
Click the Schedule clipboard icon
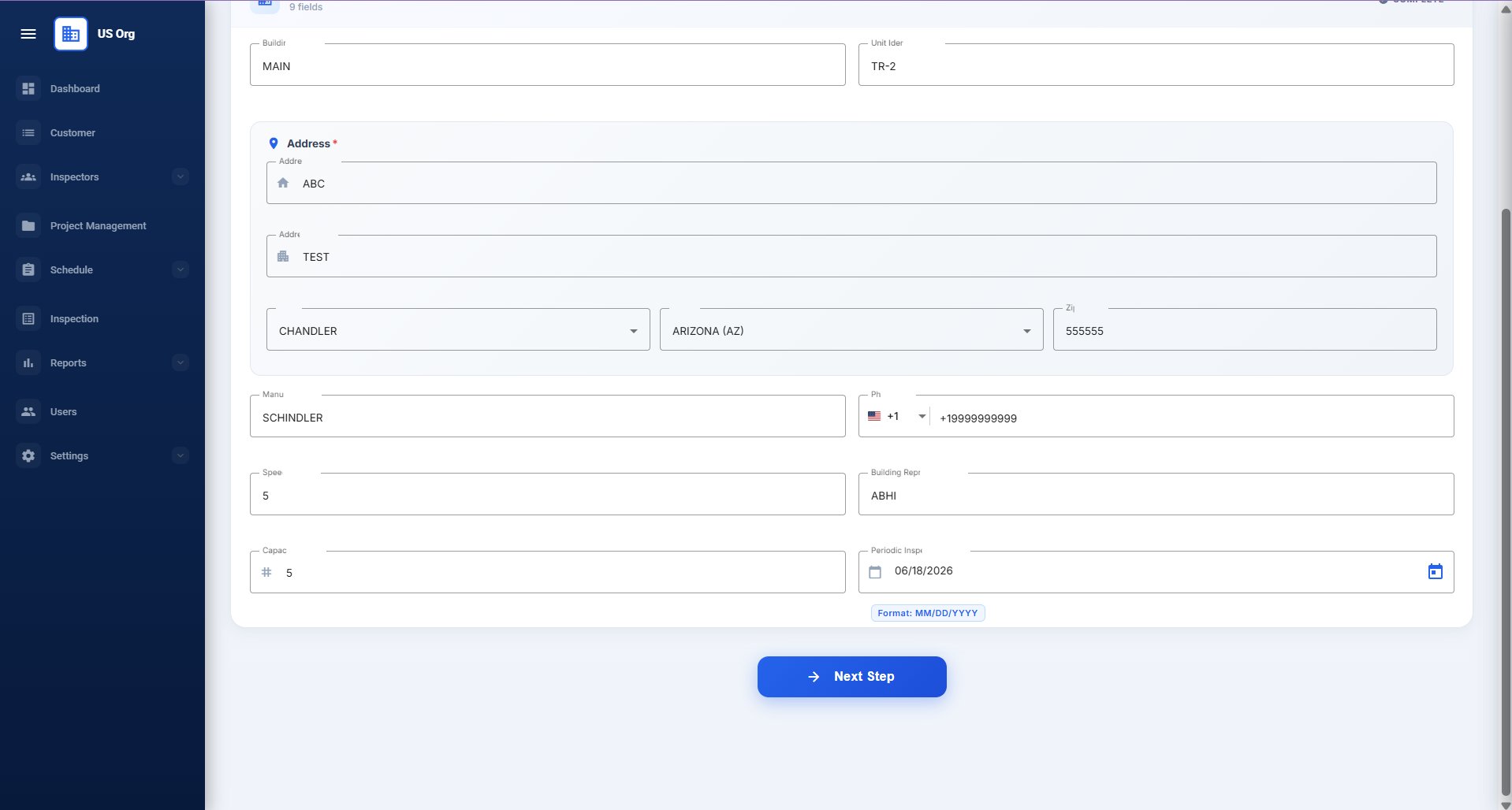click(x=28, y=269)
